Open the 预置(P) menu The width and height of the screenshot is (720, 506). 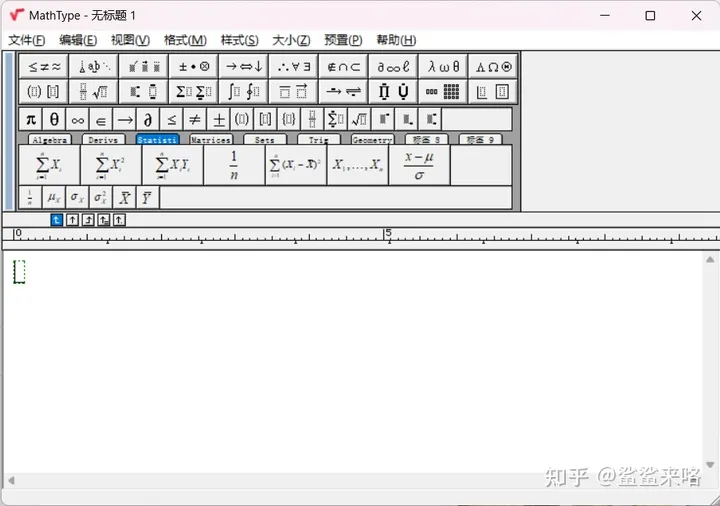343,40
